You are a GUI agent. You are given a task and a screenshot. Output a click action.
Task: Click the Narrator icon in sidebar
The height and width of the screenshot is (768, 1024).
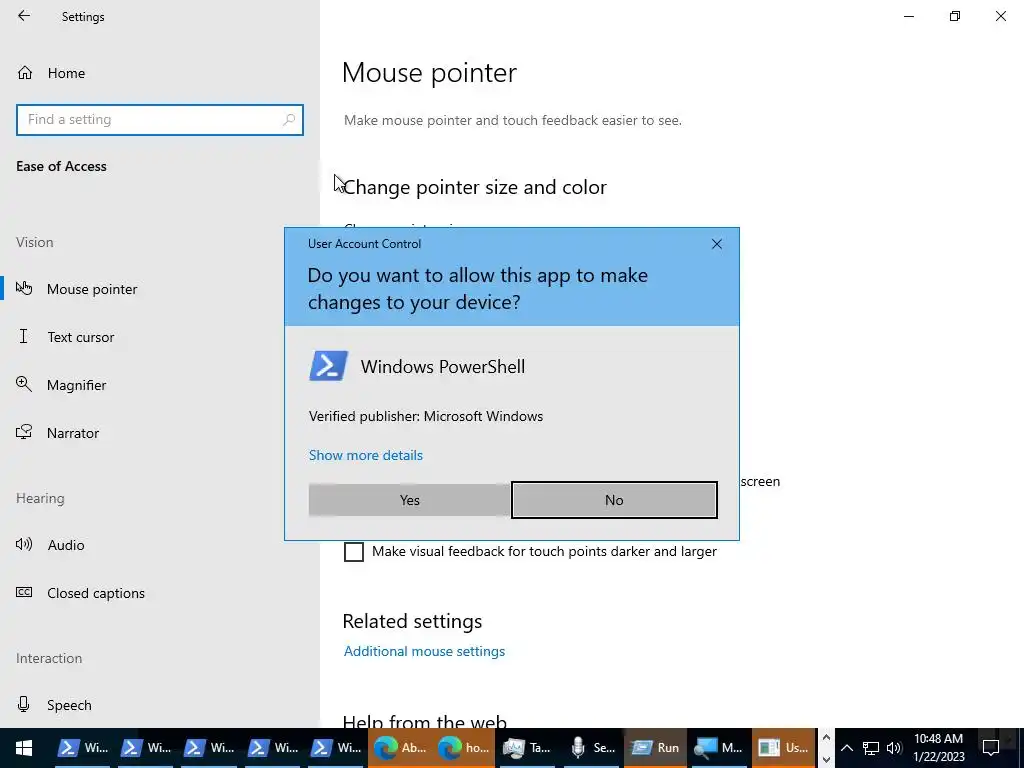point(24,432)
